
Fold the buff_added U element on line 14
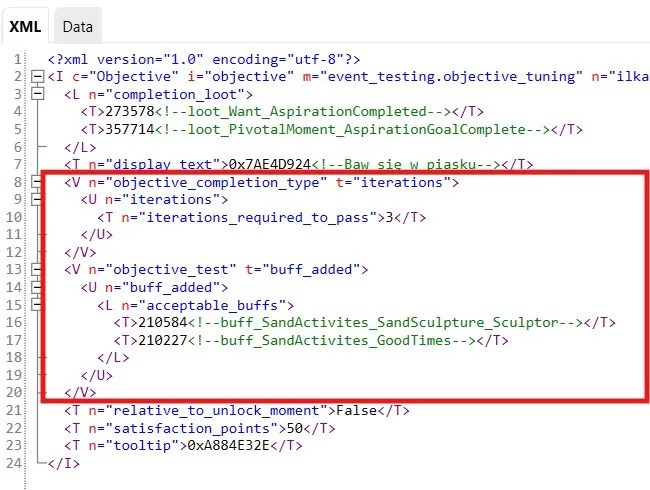(38, 287)
